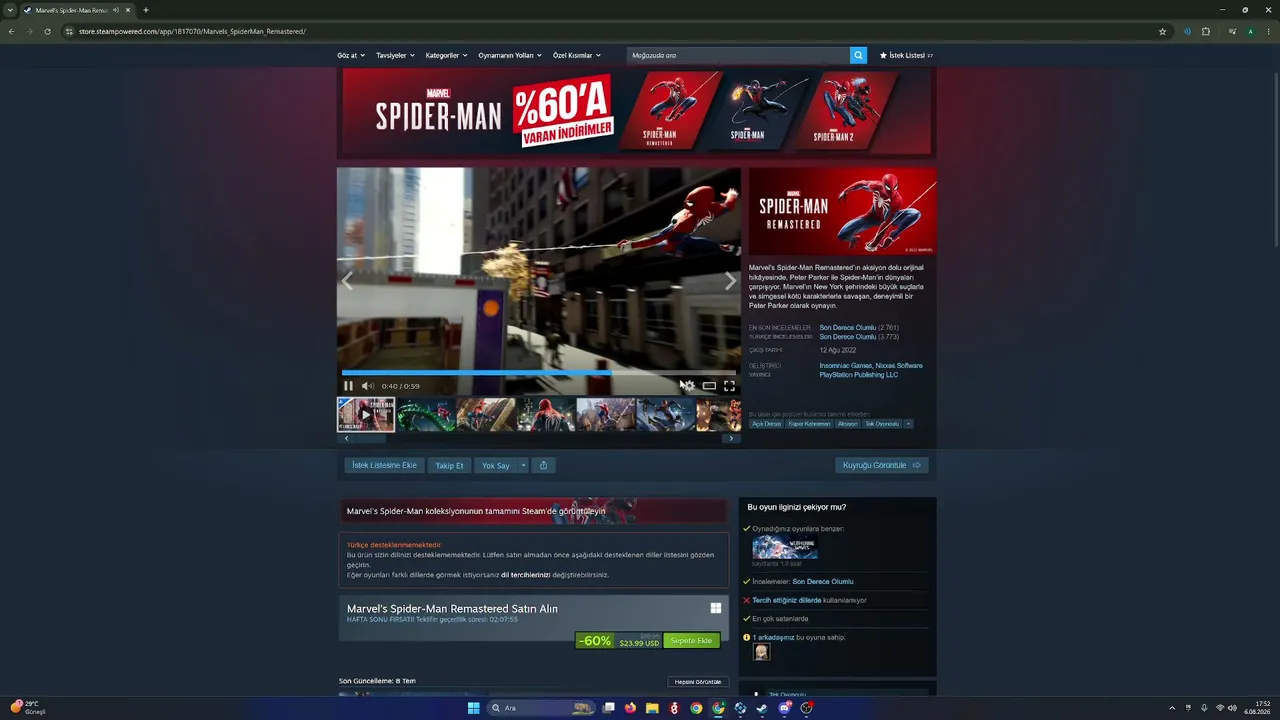
Task: Expand the 'Kategoriler' menu
Action: pos(446,55)
